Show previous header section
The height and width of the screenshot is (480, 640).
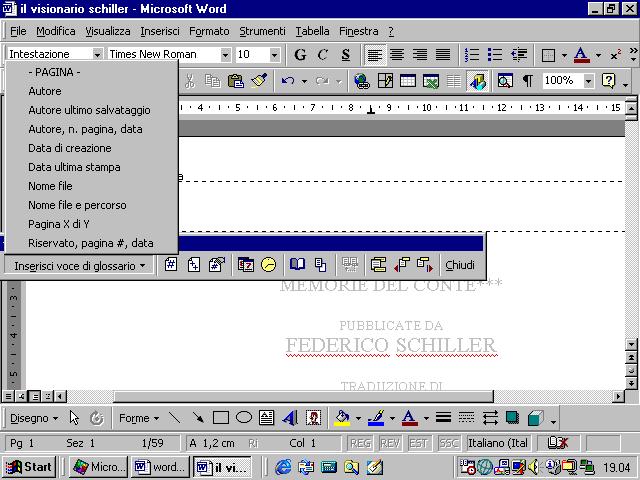[402, 265]
